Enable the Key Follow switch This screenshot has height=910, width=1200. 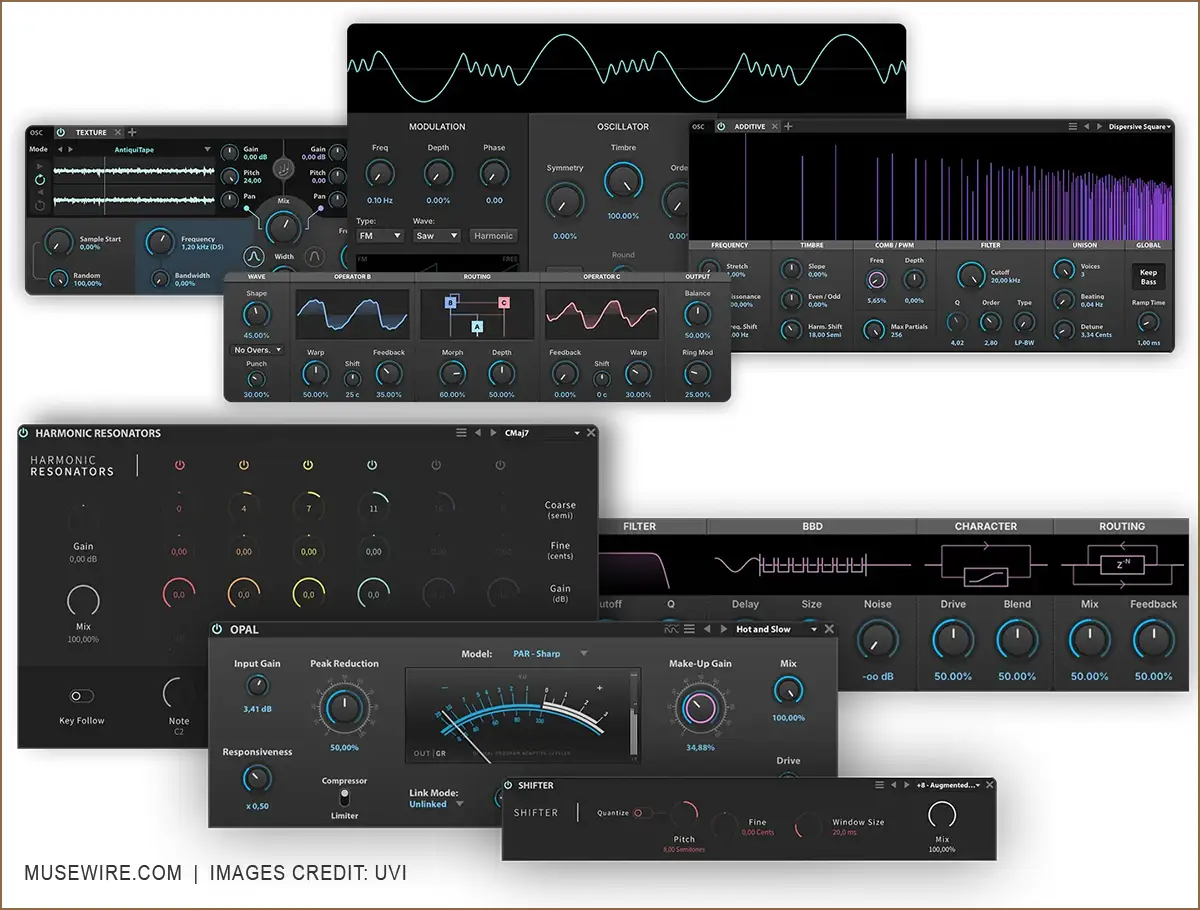click(81, 696)
